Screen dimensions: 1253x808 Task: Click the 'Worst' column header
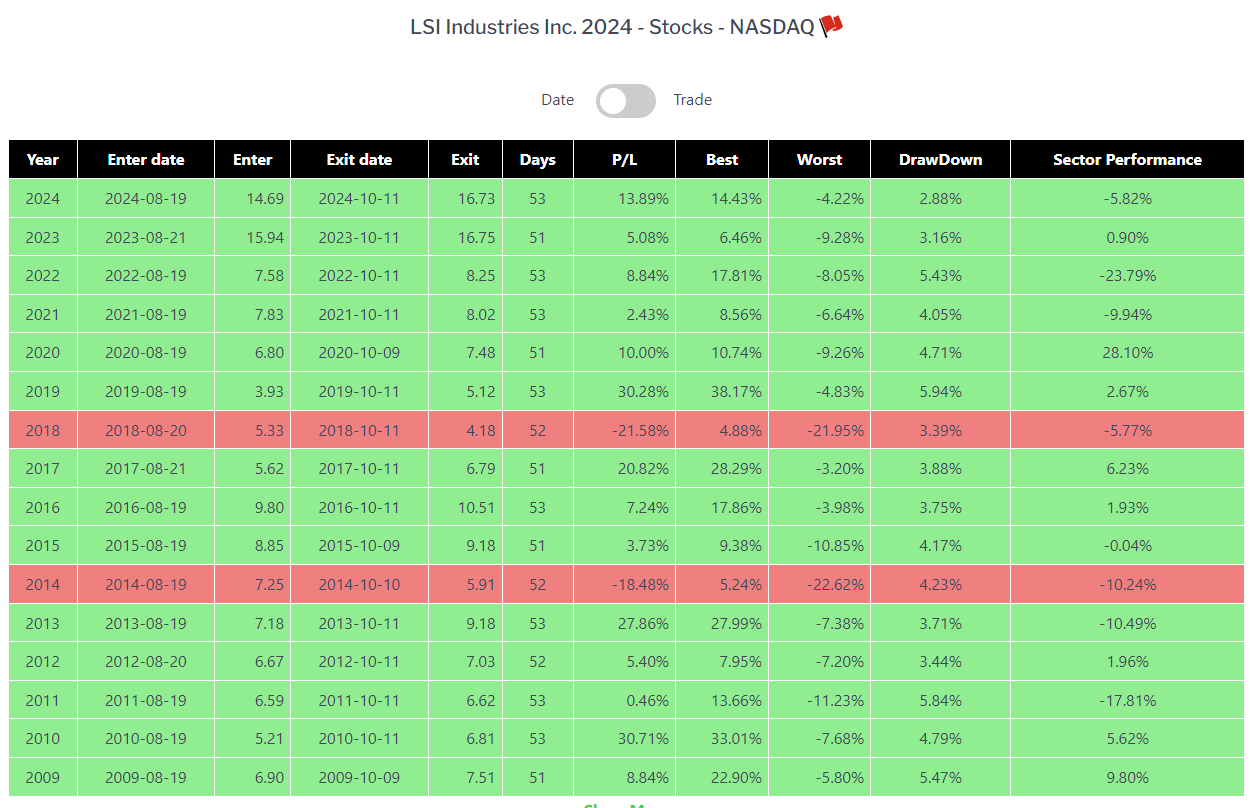[820, 160]
